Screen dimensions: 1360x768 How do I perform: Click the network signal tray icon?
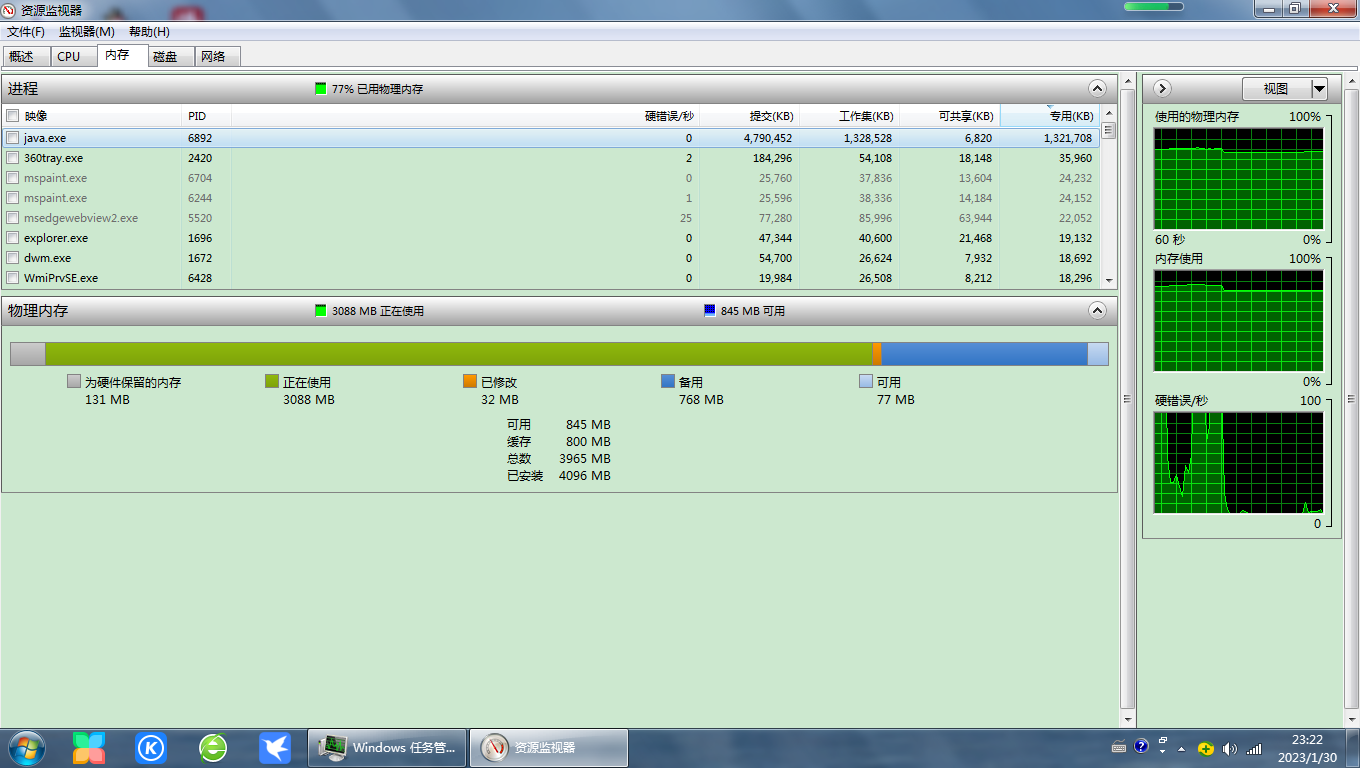click(1254, 748)
